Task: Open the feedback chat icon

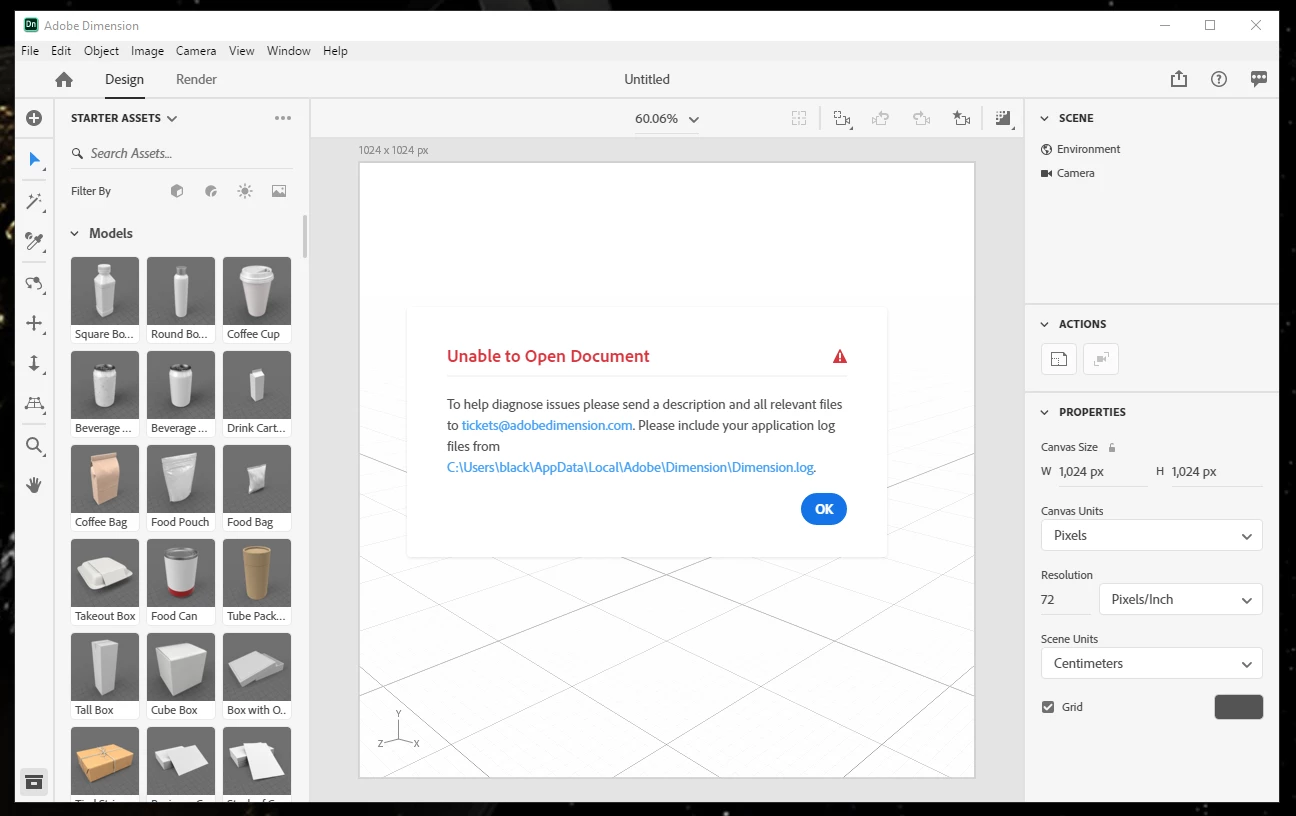Action: [x=1259, y=79]
